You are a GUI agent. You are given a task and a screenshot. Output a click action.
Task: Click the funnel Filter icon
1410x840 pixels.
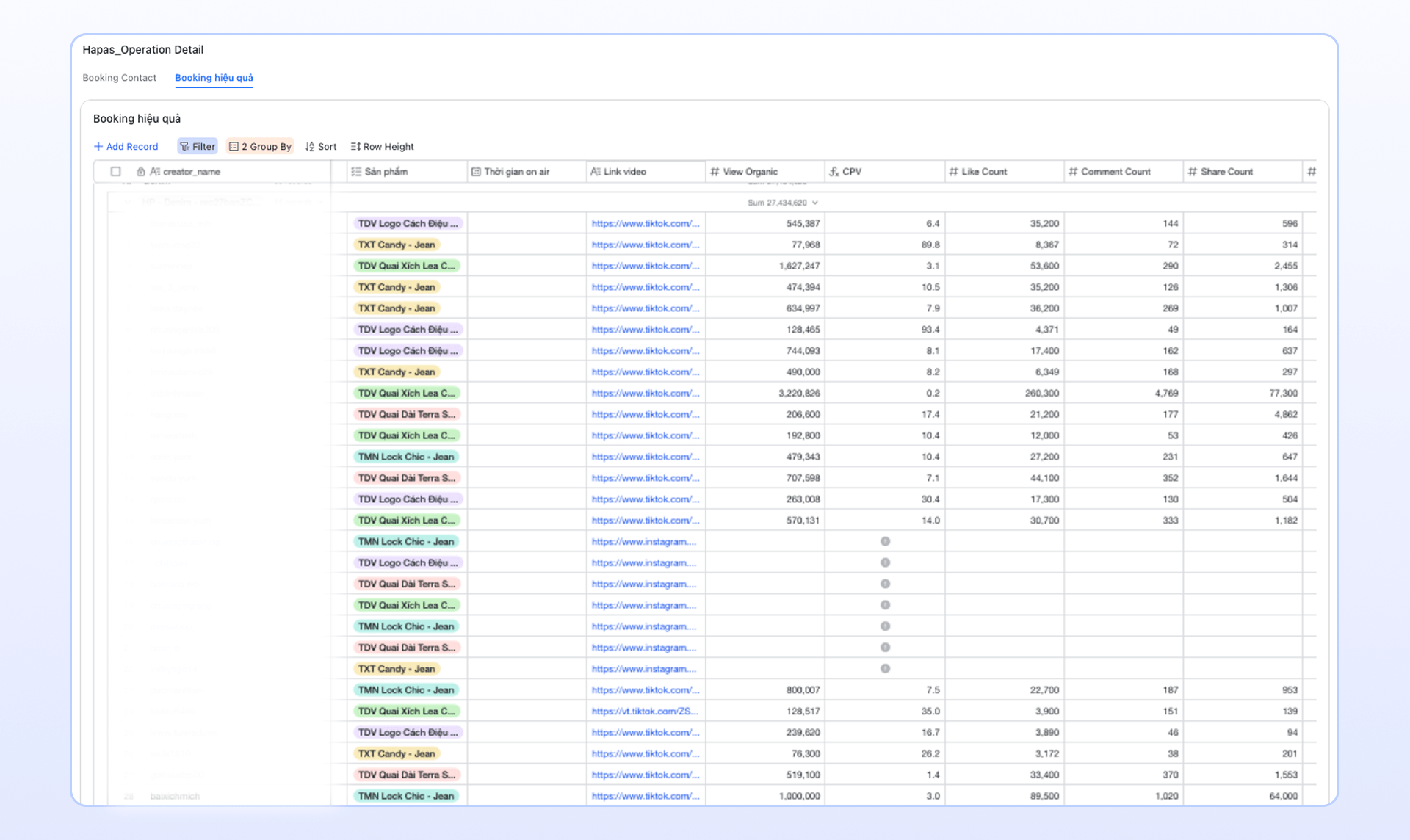(x=185, y=147)
